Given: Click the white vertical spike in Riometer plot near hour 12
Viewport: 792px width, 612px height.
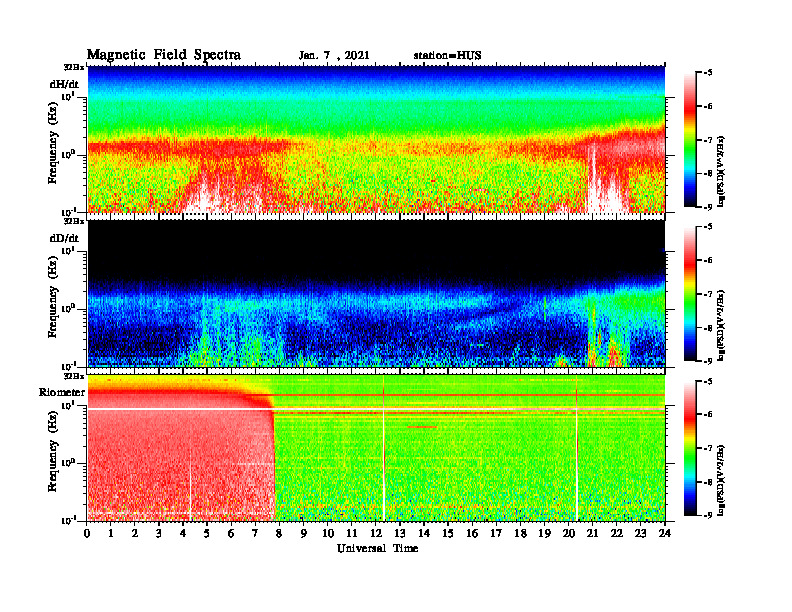Looking at the screenshot, I should (384, 448).
